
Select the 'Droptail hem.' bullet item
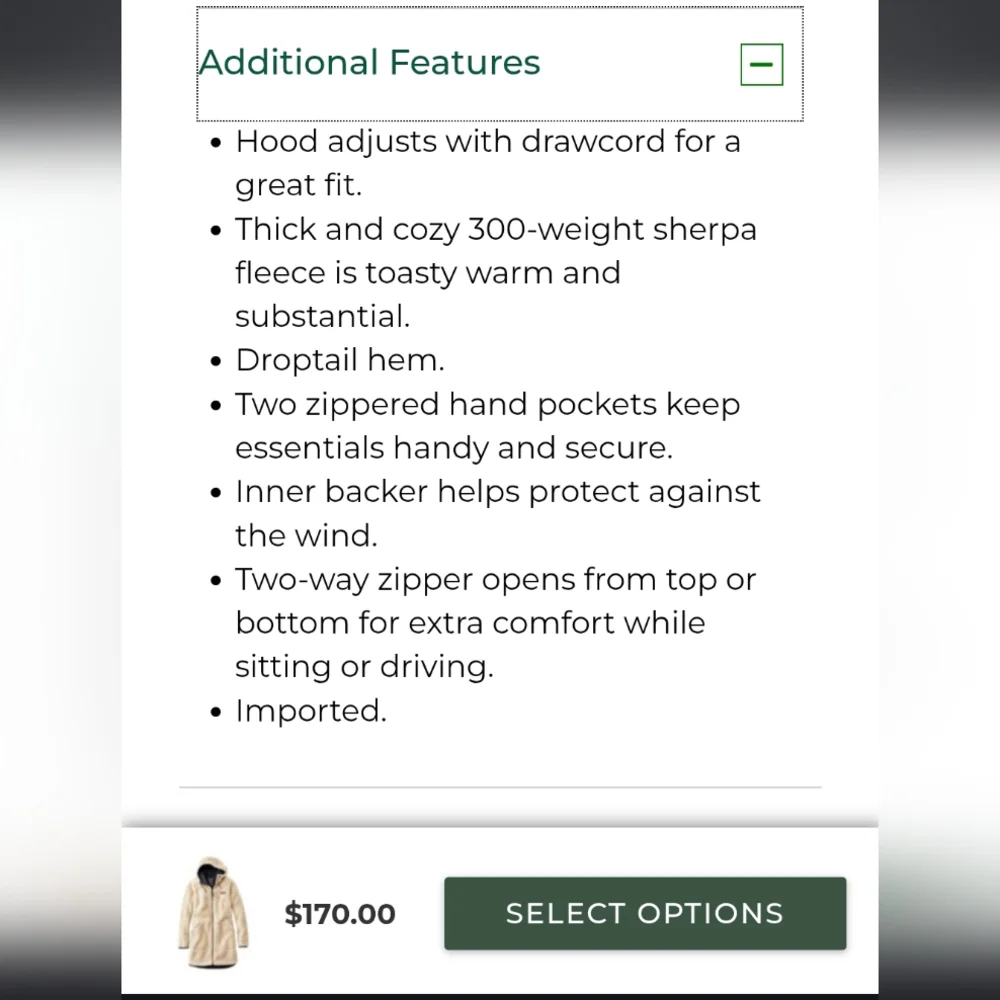click(x=339, y=360)
